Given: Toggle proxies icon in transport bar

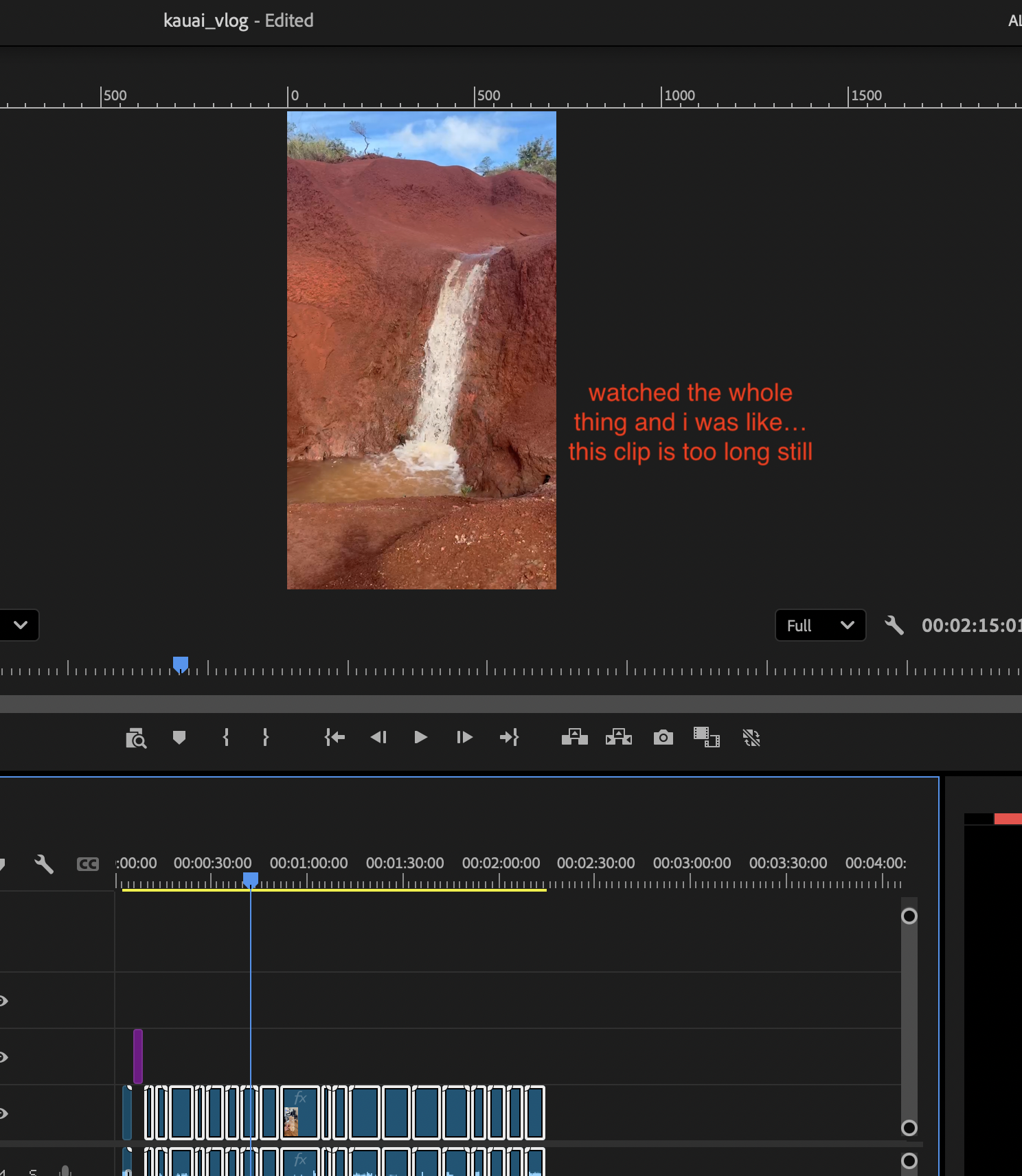Looking at the screenshot, I should pyautogui.click(x=751, y=738).
